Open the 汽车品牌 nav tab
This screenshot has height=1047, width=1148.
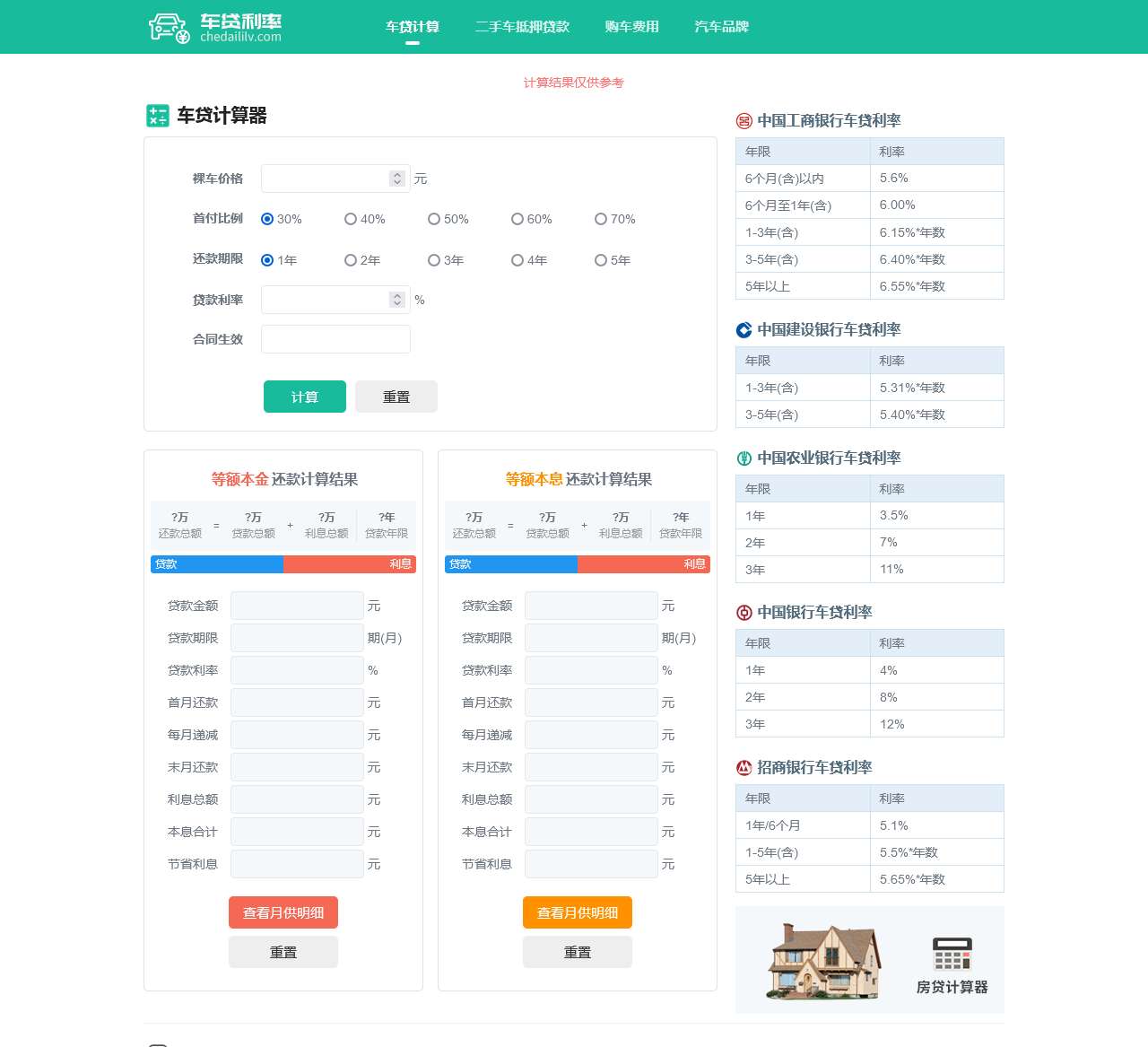pos(721,27)
